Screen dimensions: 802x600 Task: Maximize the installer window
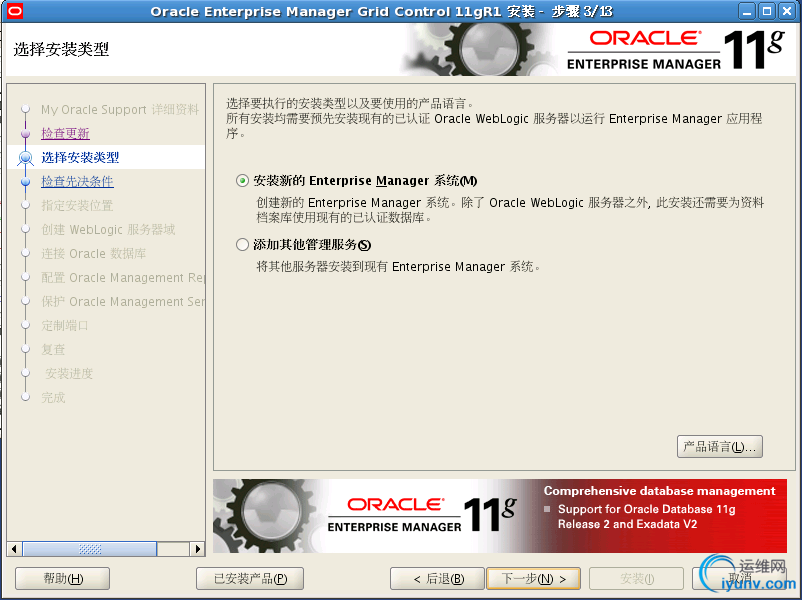pyautogui.click(x=767, y=11)
